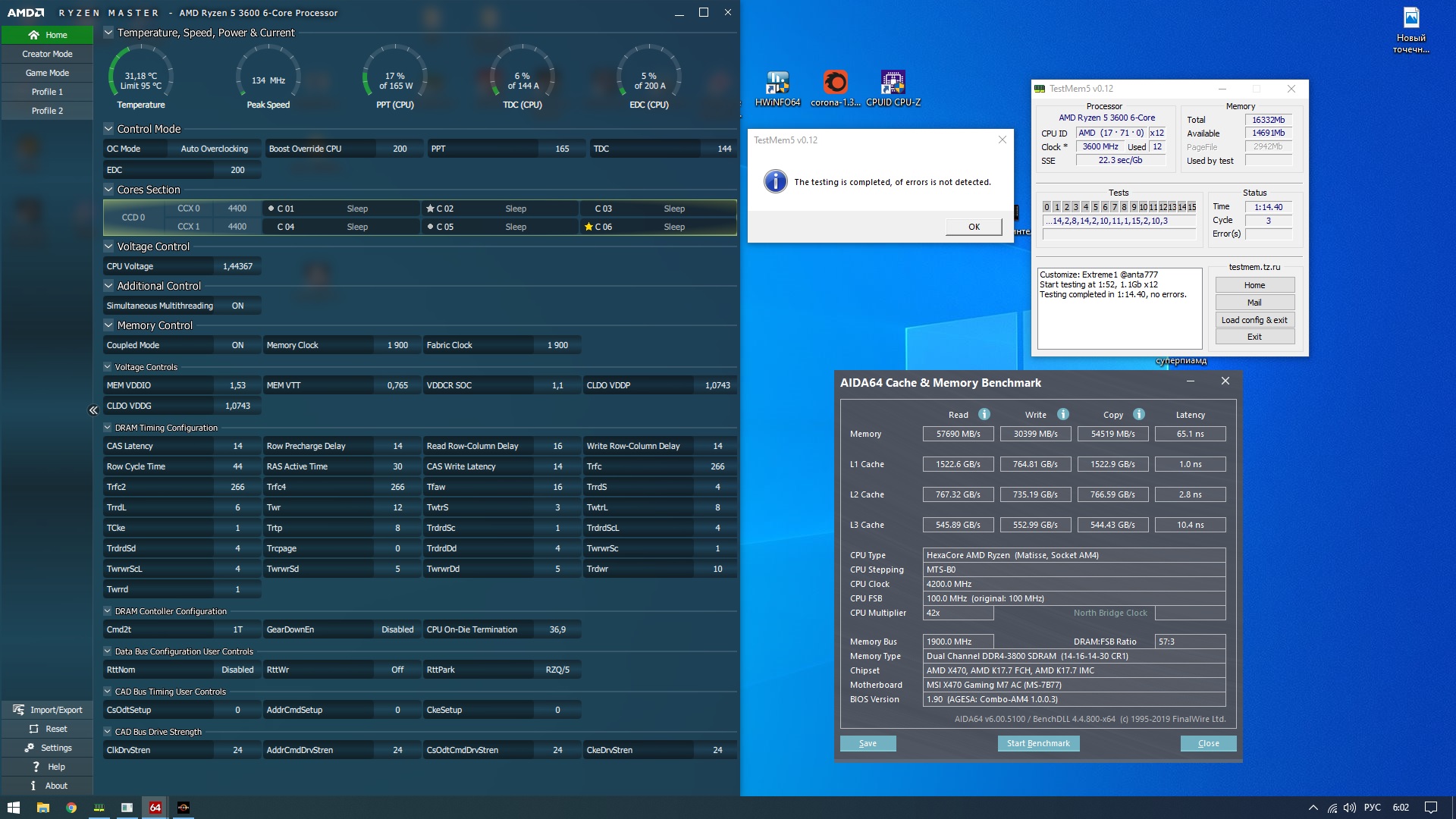Switch to Creator Mode tab
Image resolution: width=1456 pixels, height=819 pixels.
pos(47,54)
